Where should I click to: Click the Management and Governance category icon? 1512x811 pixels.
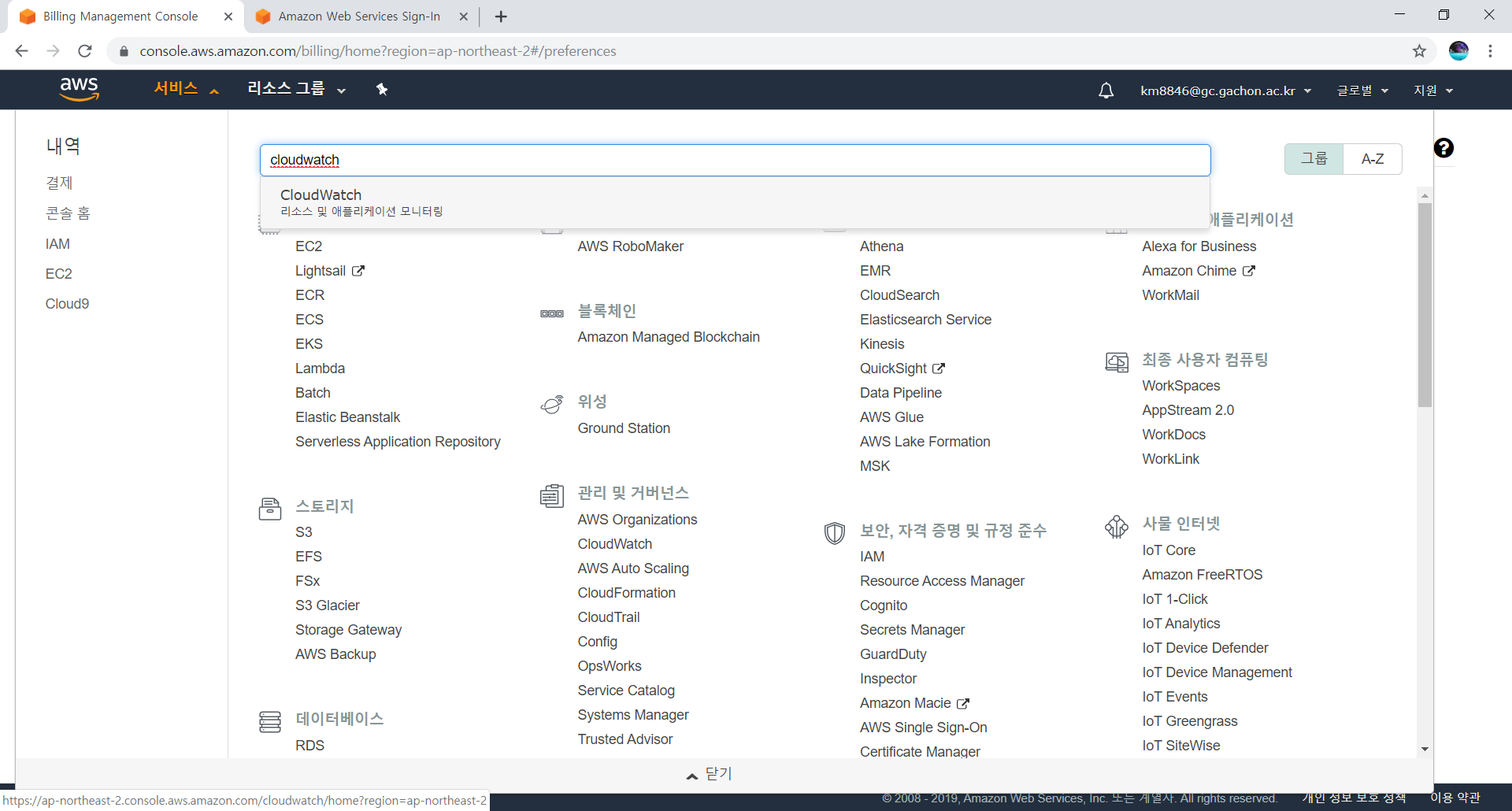tap(552, 495)
